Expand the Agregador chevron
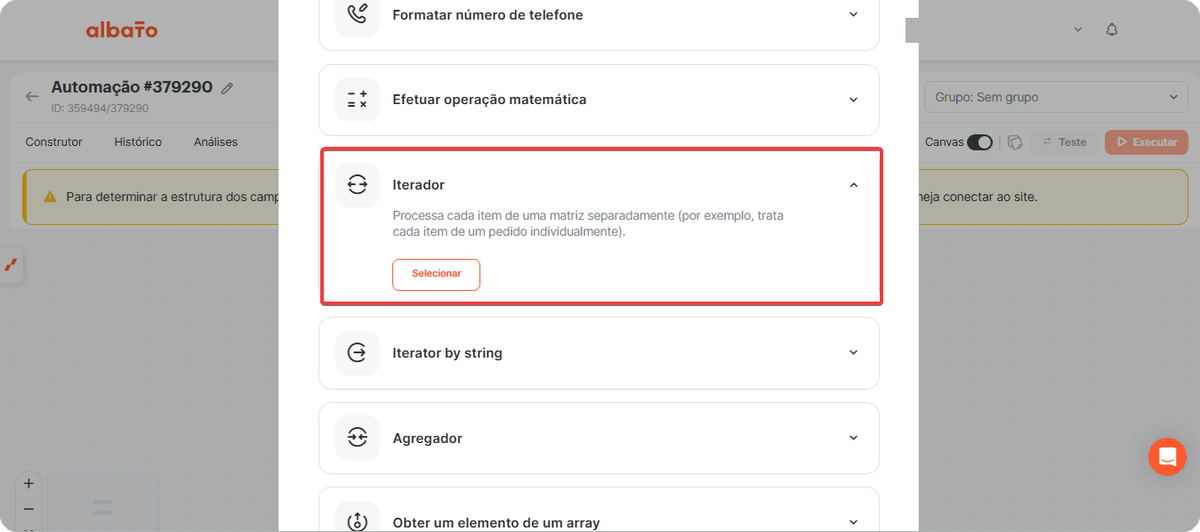This screenshot has height=532, width=1200. point(853,438)
